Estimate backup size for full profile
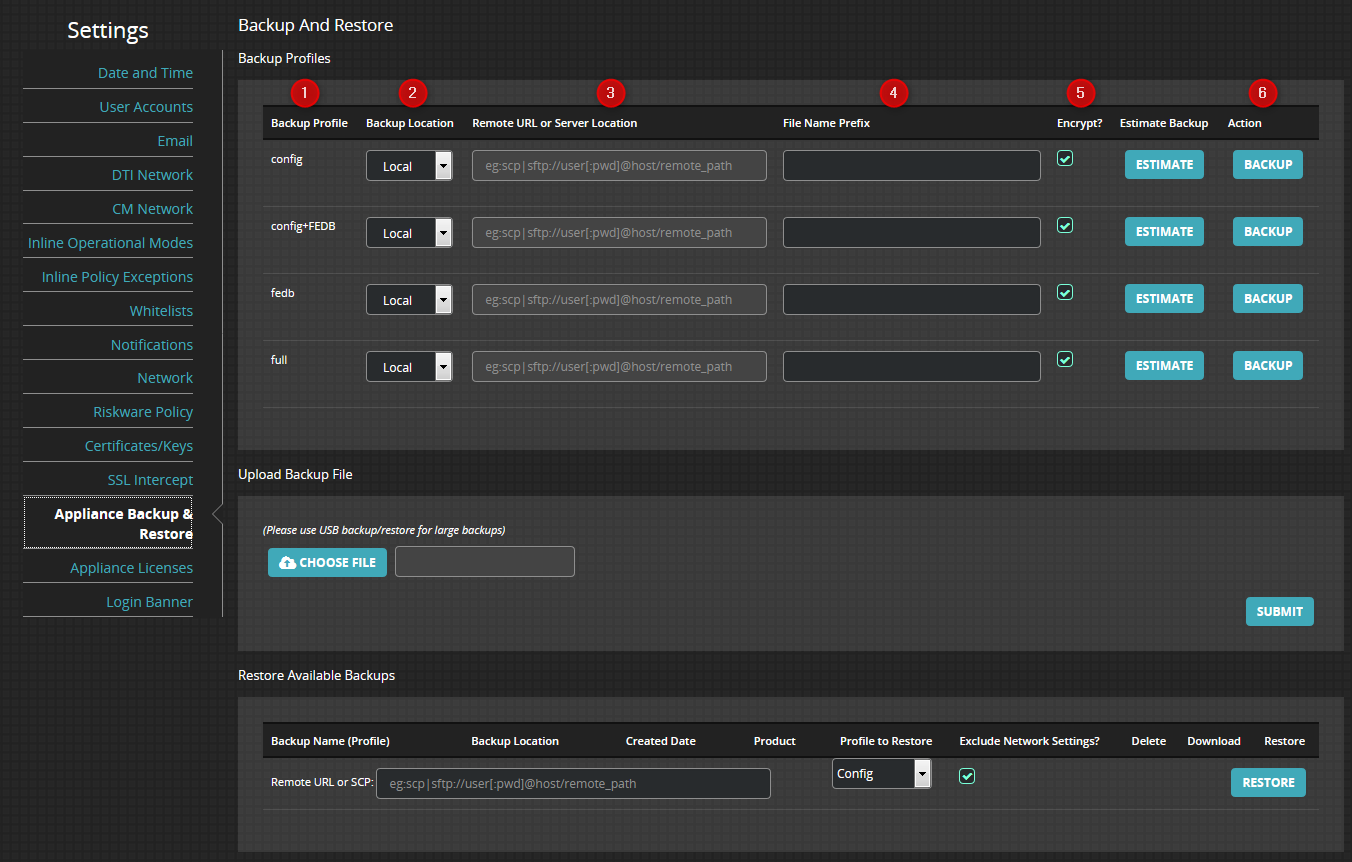1352x862 pixels. pyautogui.click(x=1164, y=366)
